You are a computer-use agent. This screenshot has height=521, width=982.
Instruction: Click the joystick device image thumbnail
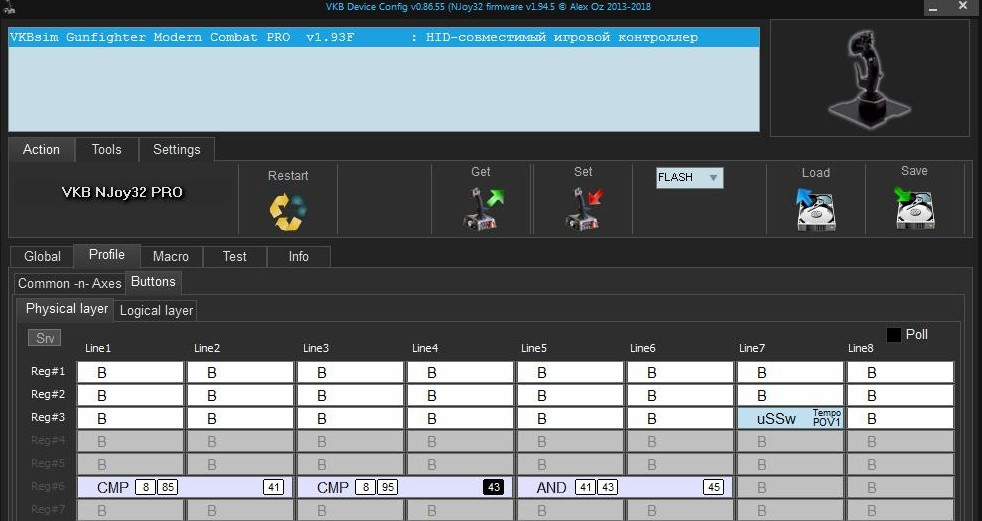[x=870, y=78]
